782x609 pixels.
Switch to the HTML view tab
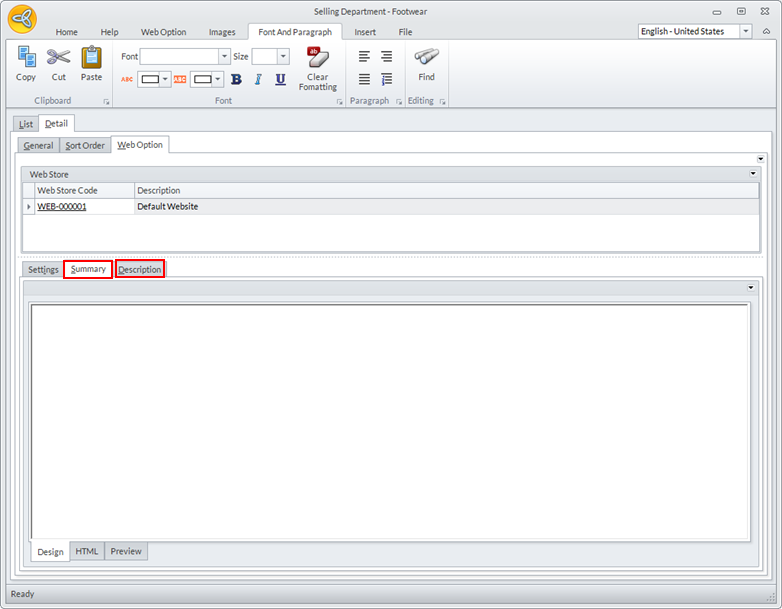coord(87,551)
